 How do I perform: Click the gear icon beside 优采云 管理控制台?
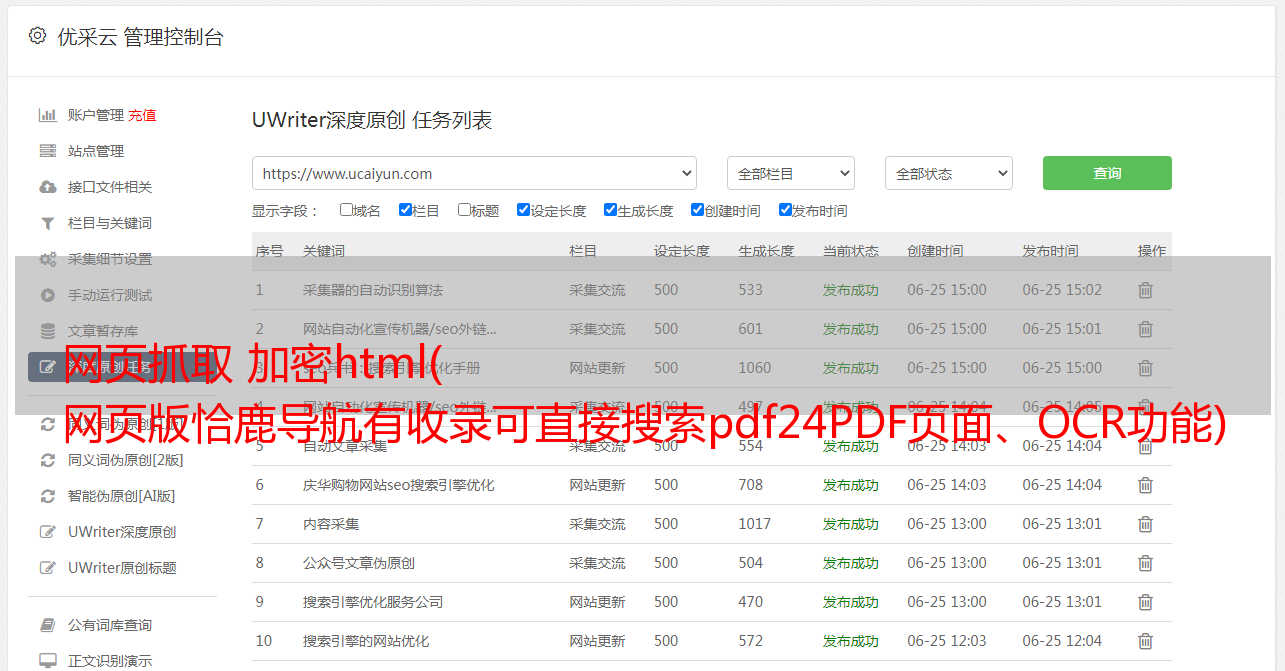point(37,36)
